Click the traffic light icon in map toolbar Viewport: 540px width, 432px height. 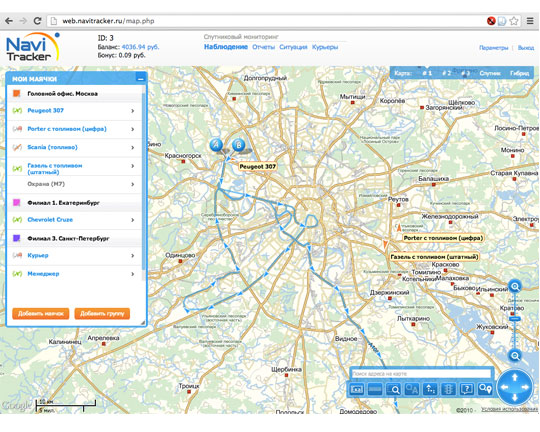[448, 389]
